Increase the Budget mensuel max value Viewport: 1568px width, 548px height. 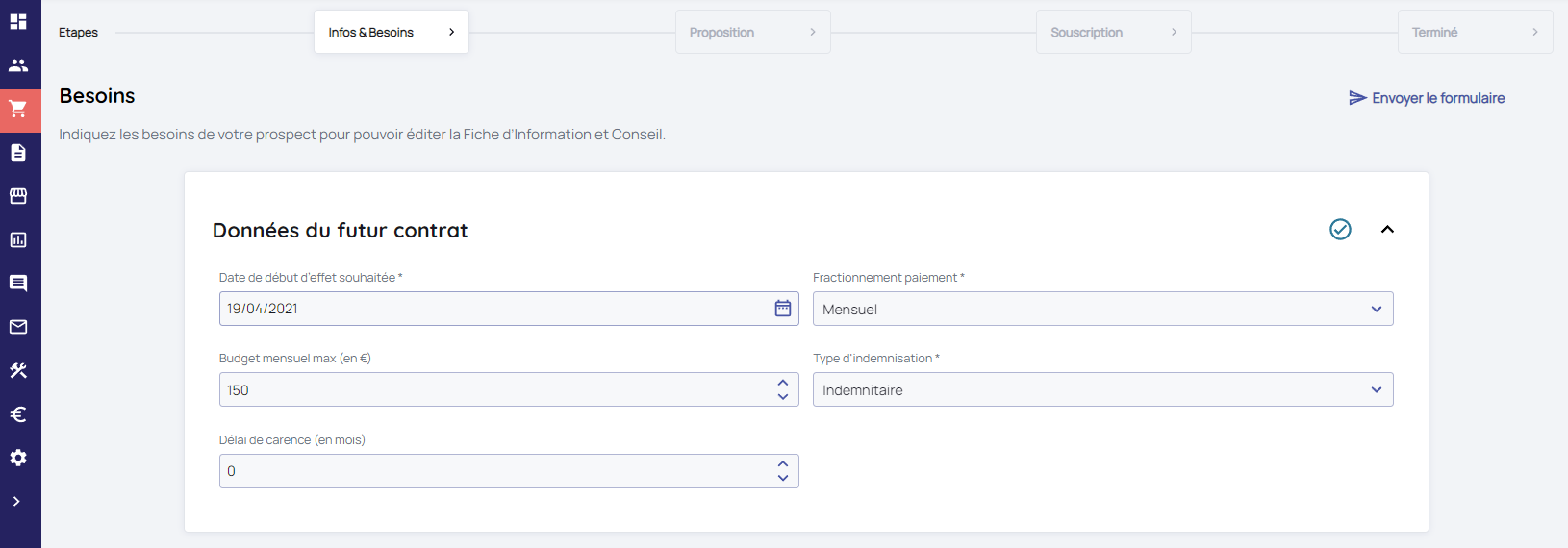click(783, 383)
